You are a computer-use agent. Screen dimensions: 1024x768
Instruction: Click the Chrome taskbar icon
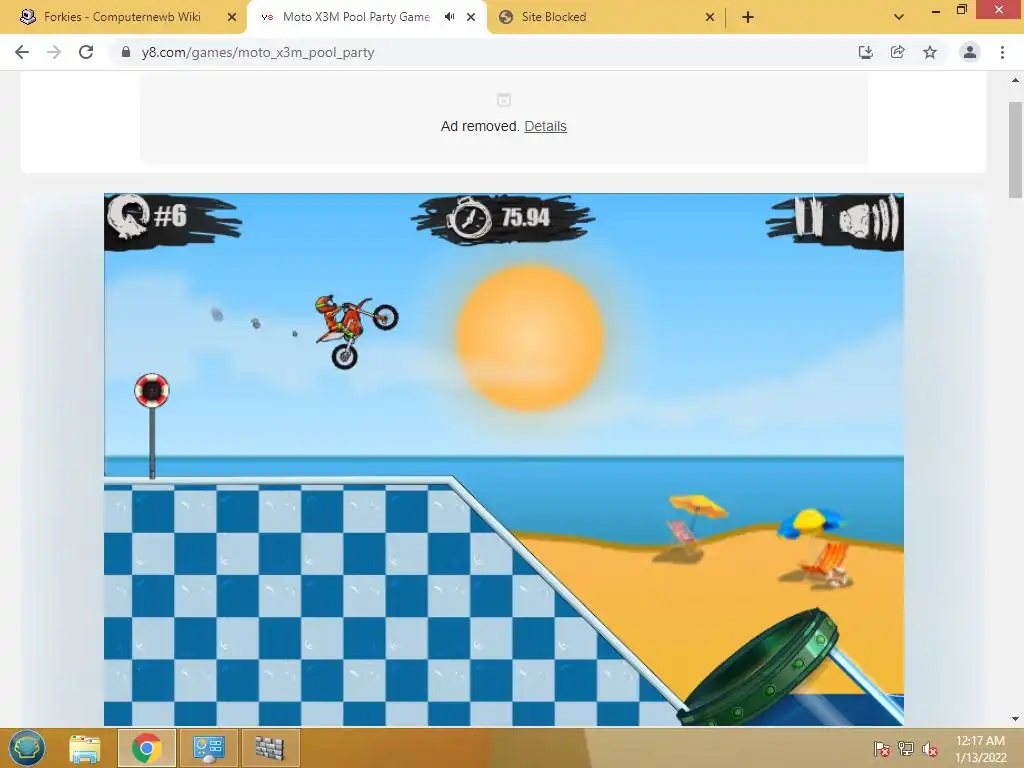(x=146, y=748)
